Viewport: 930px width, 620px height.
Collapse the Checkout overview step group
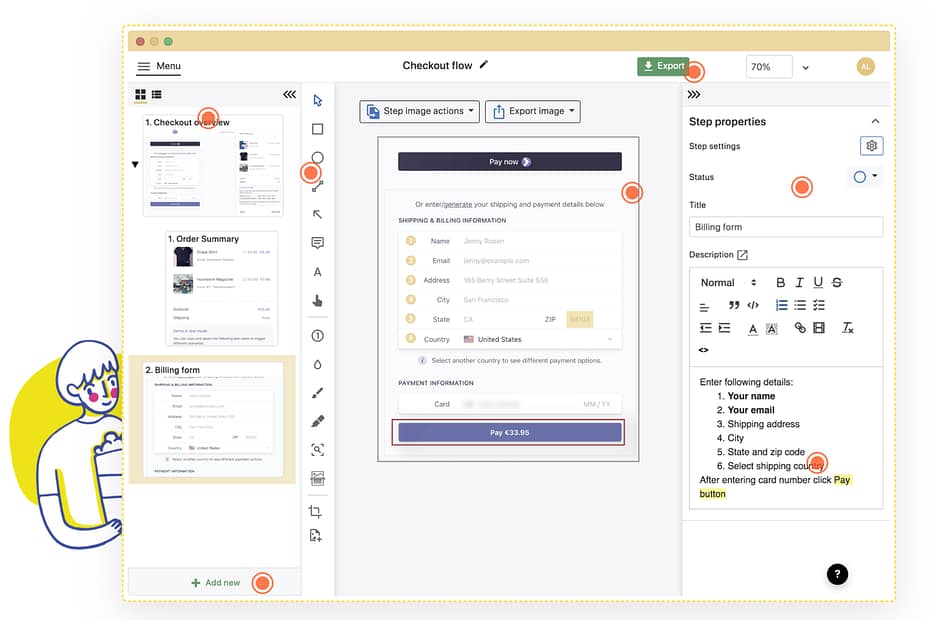pyautogui.click(x=135, y=164)
